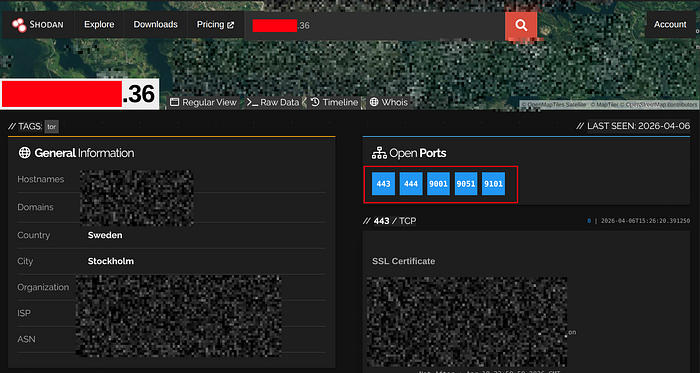Select open port 9001
This screenshot has height=373, width=700.
click(x=438, y=184)
